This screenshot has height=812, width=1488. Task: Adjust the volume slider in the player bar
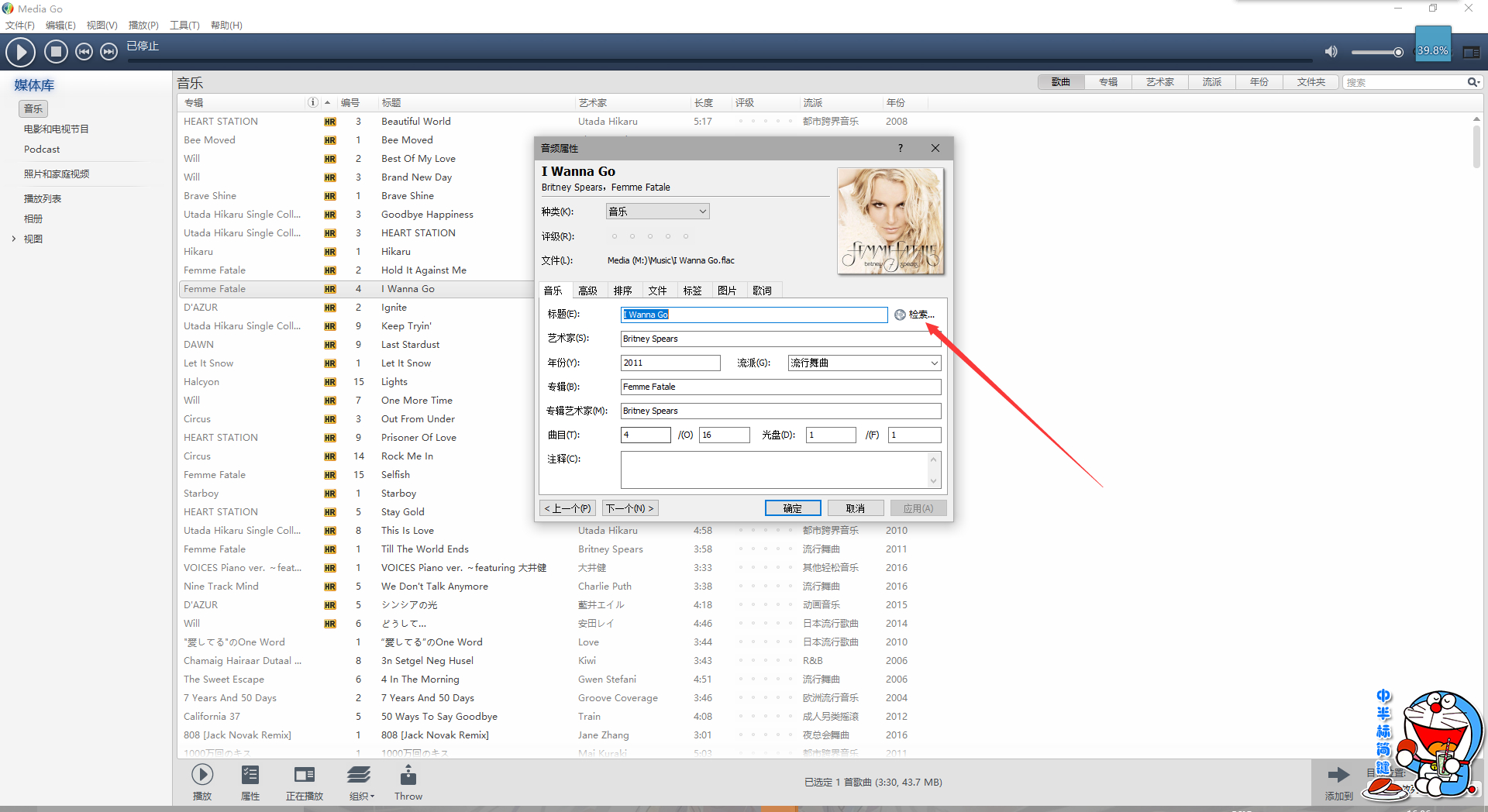point(1377,52)
